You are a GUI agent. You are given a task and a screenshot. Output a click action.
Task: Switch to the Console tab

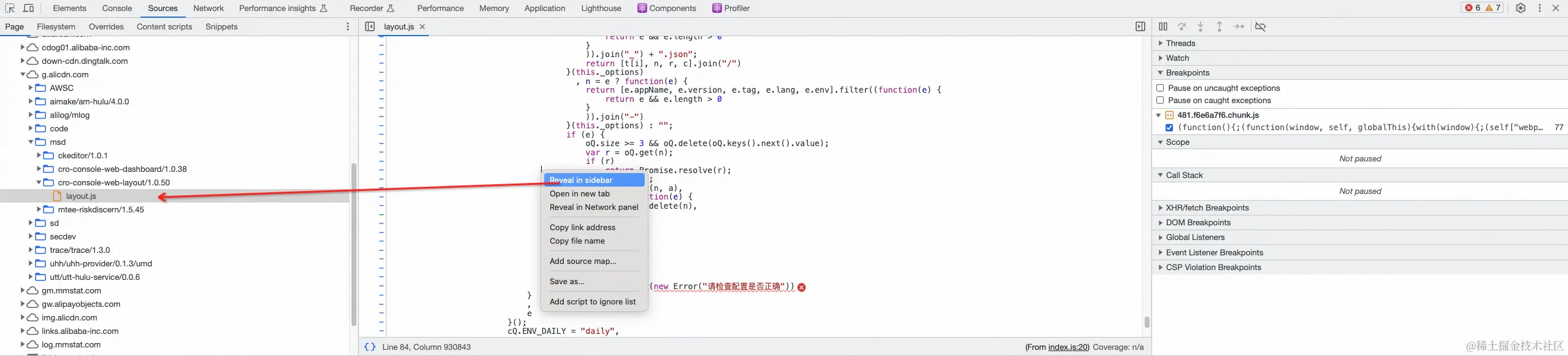117,8
